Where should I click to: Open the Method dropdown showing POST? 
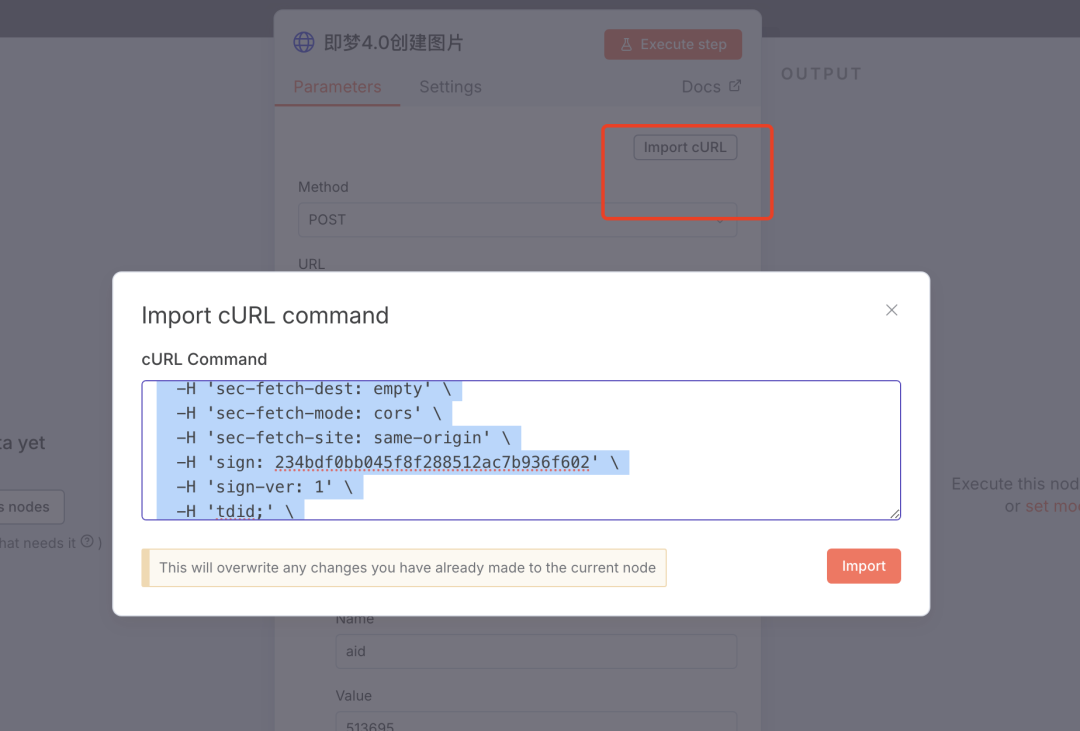coord(517,219)
